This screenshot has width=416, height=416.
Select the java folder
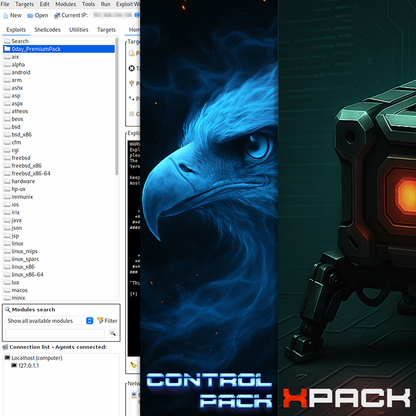(x=16, y=220)
